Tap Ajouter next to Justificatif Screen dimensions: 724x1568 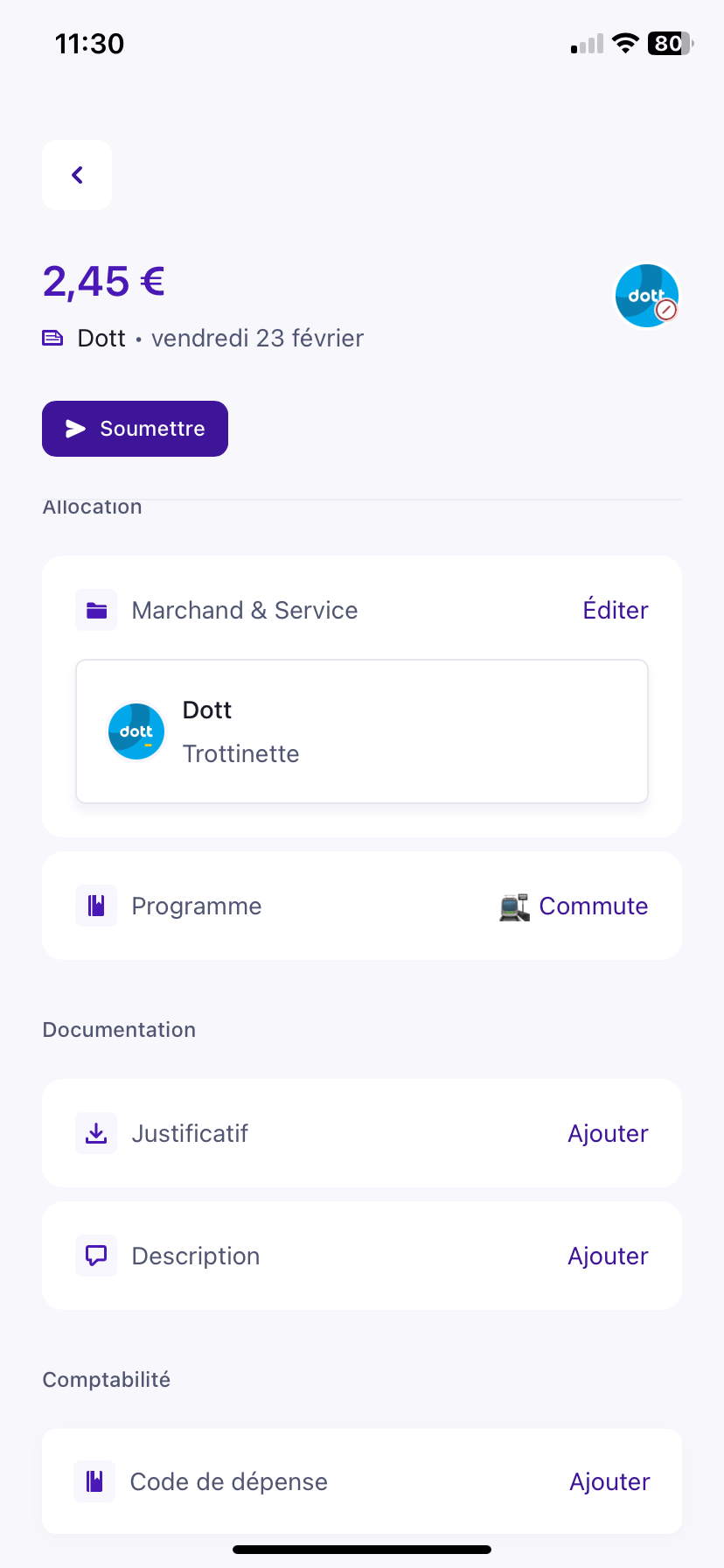[x=608, y=1133]
